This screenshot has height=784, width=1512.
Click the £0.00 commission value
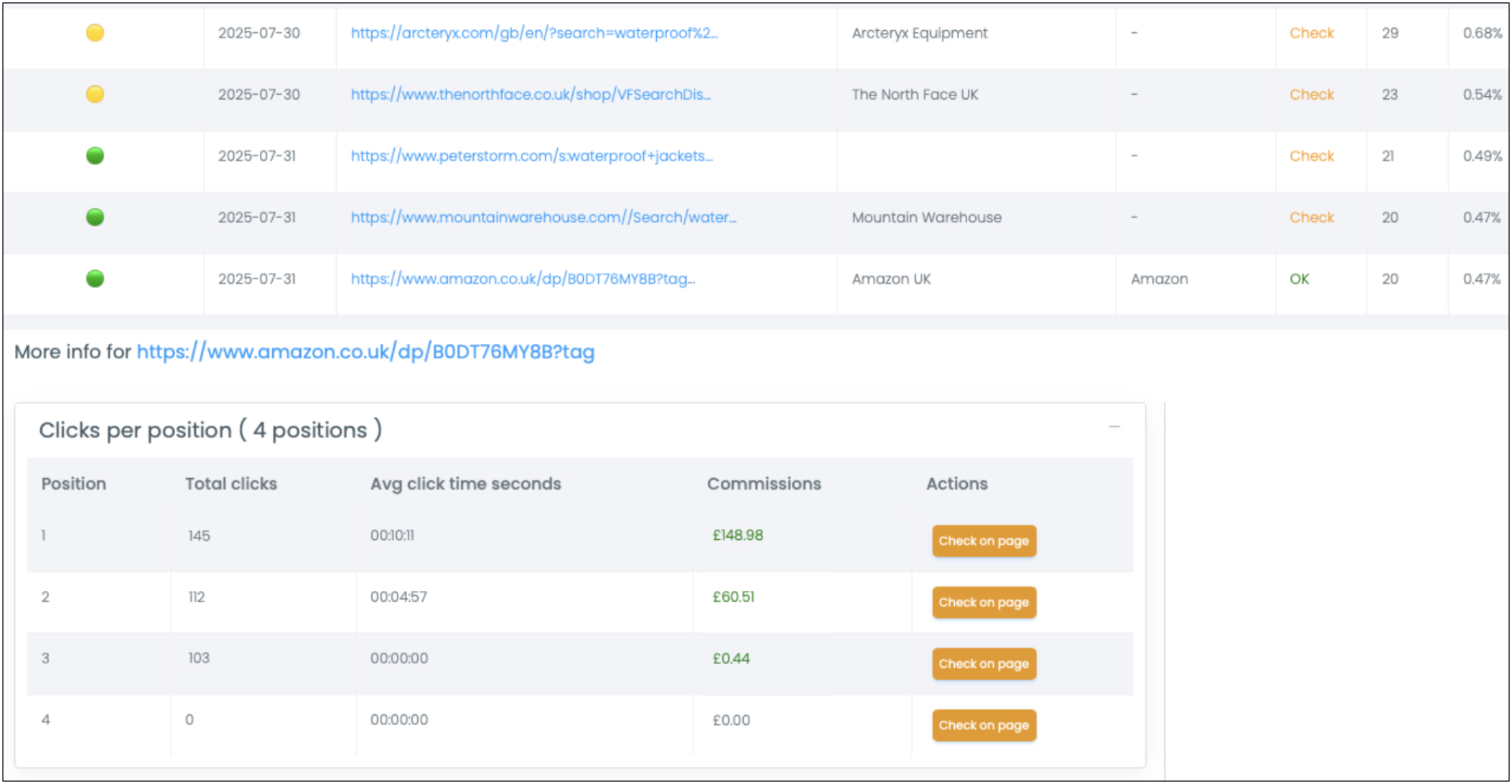(x=731, y=720)
